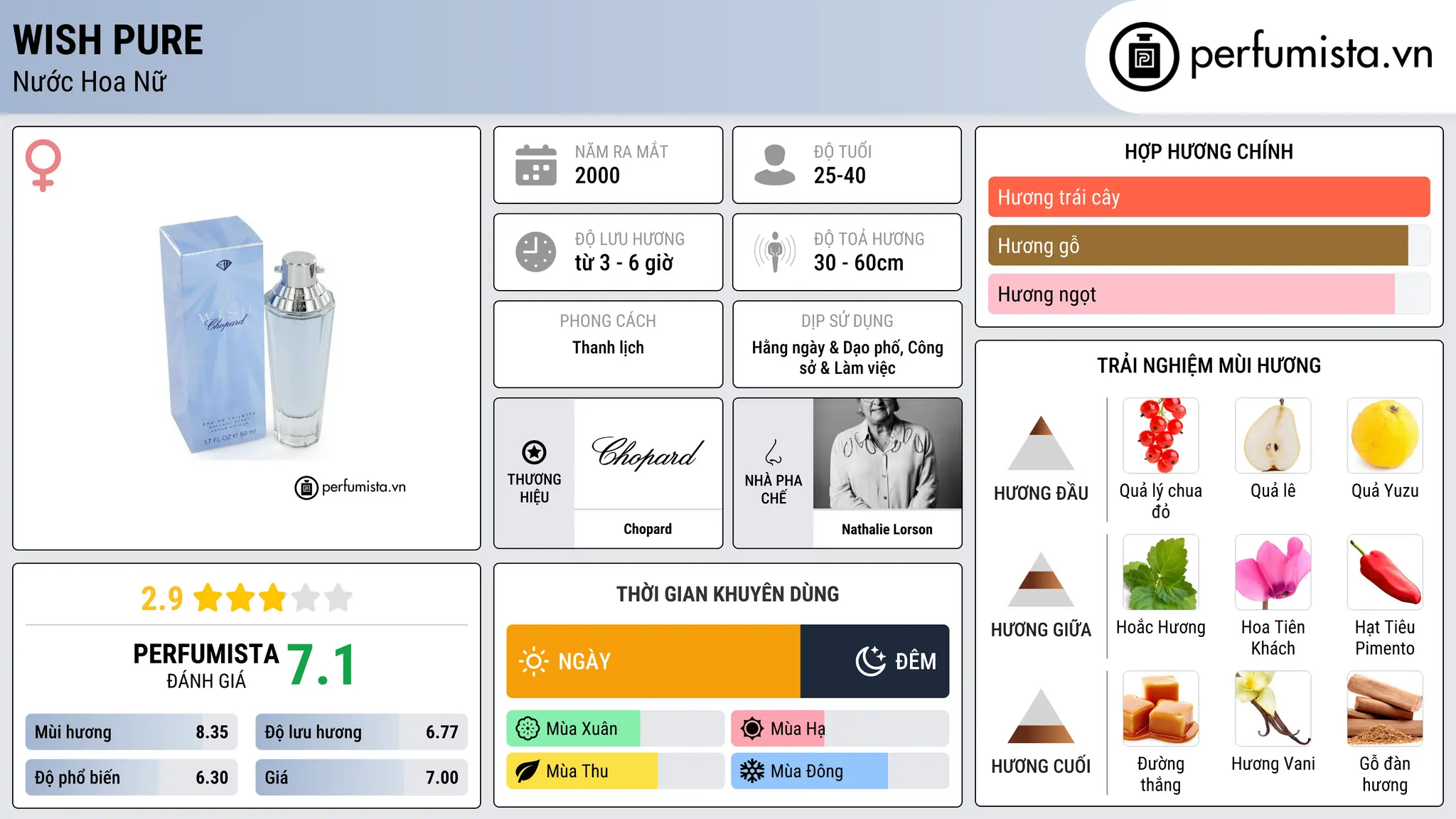Screen dimensions: 1456x819
Task: Click the sillage icon beside Độ Toả Hương
Action: 774,252
